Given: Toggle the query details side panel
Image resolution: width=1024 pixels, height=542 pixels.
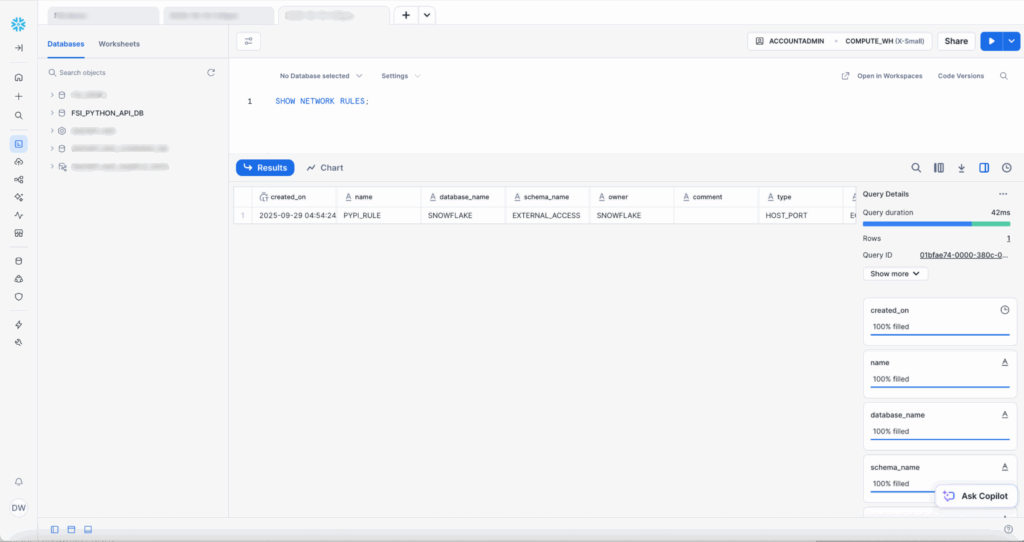Looking at the screenshot, I should pos(984,168).
